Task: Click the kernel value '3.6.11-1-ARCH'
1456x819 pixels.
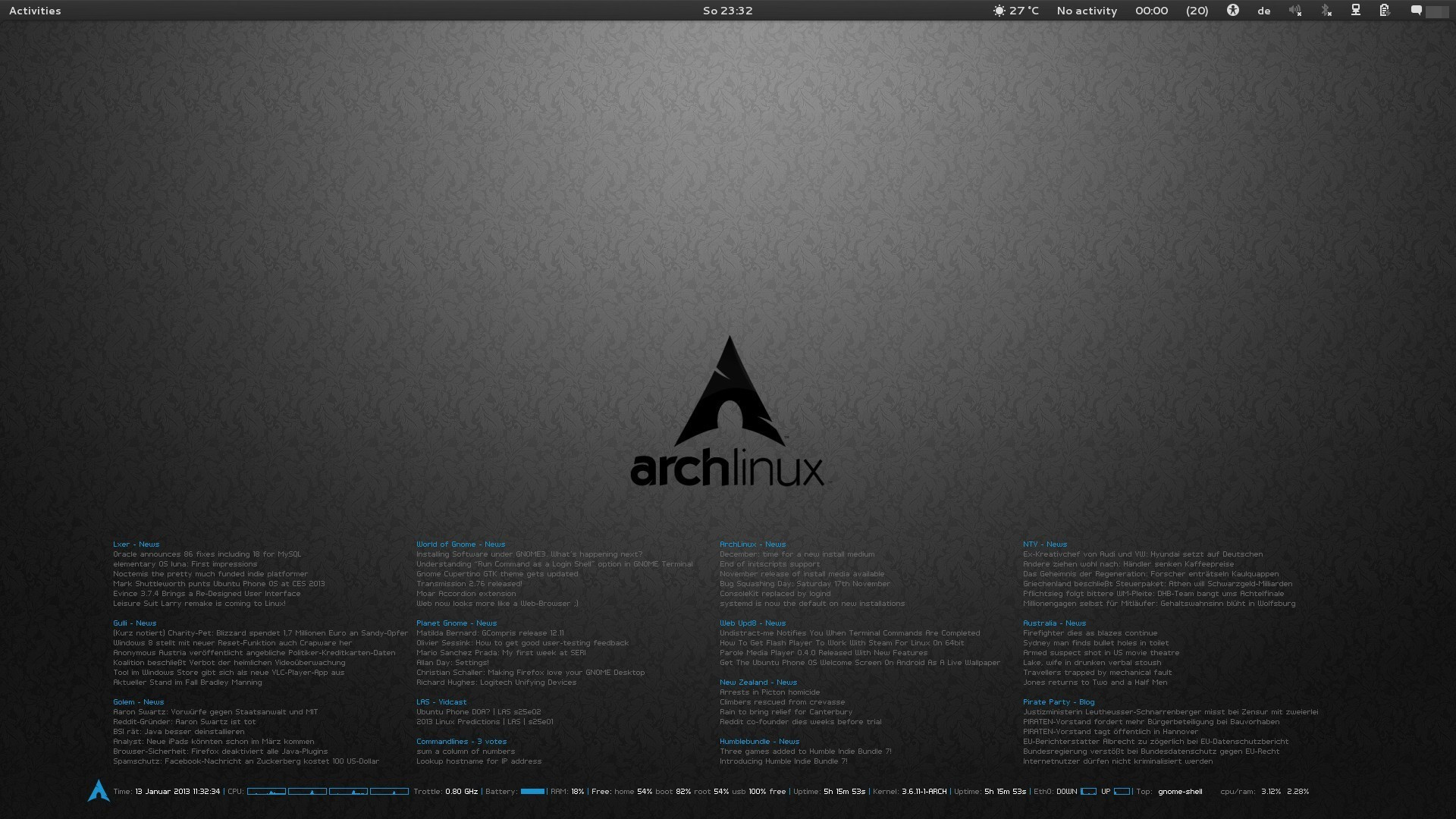Action: (x=924, y=791)
